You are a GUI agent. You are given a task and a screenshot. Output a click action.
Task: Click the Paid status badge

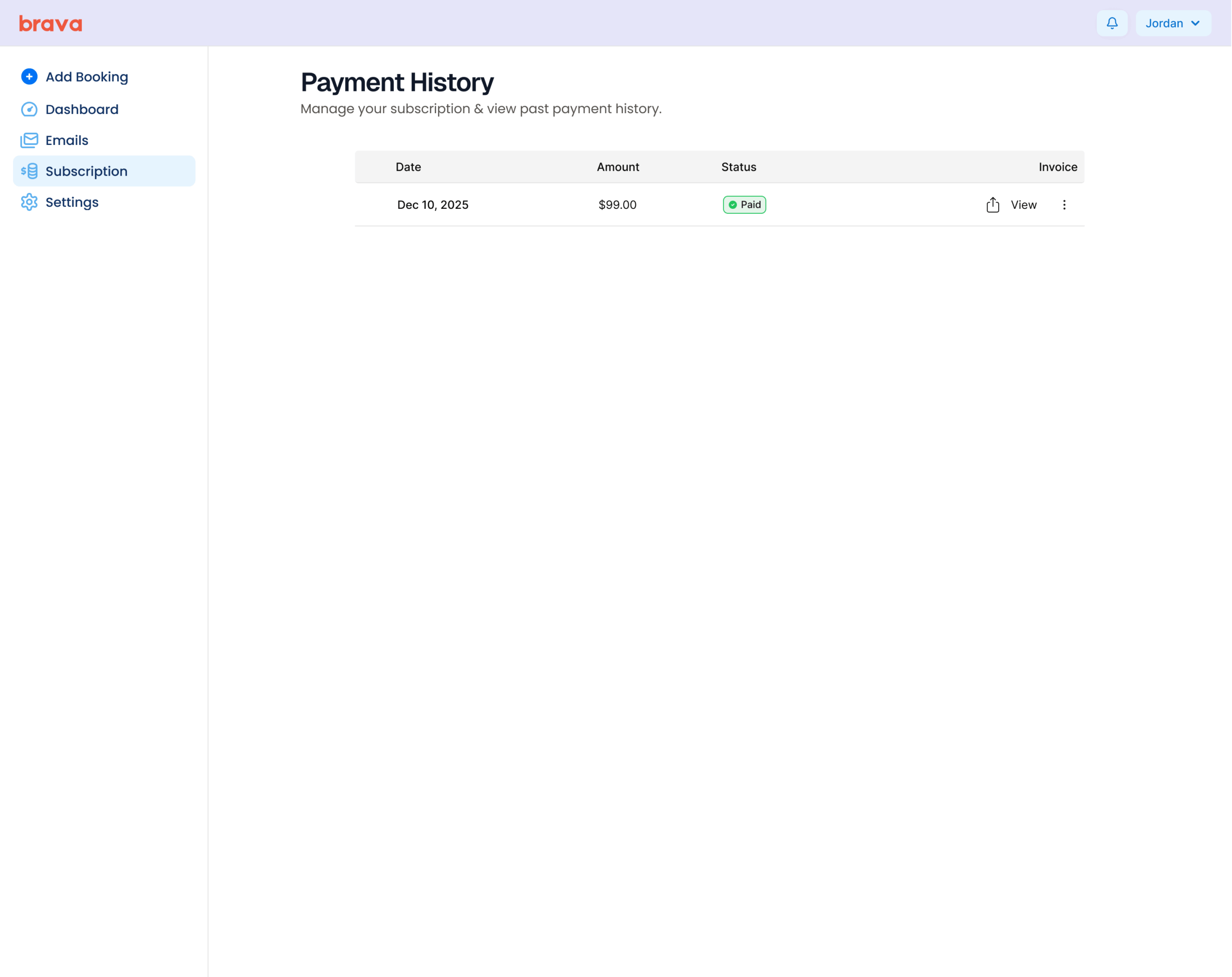tap(744, 205)
